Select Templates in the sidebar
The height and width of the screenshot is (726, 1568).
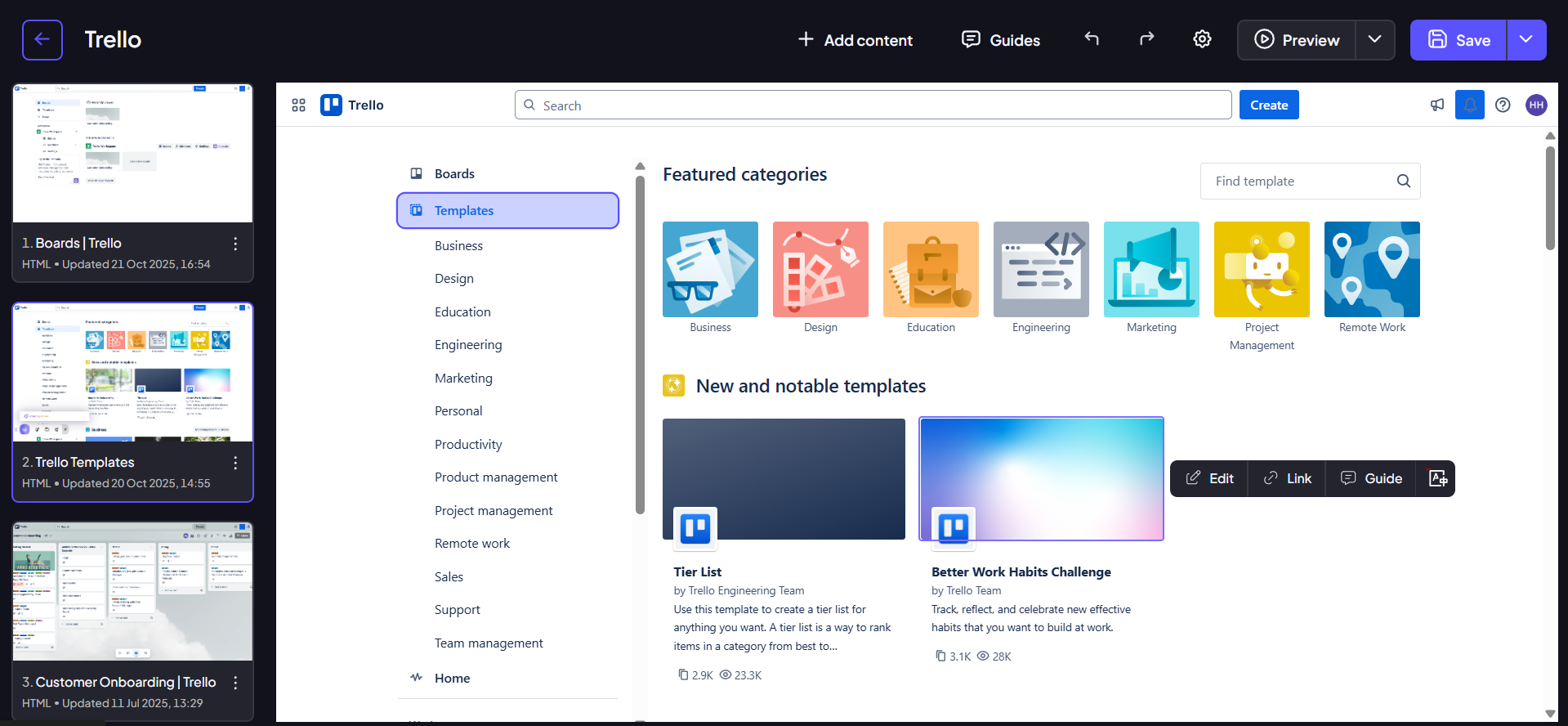[508, 210]
